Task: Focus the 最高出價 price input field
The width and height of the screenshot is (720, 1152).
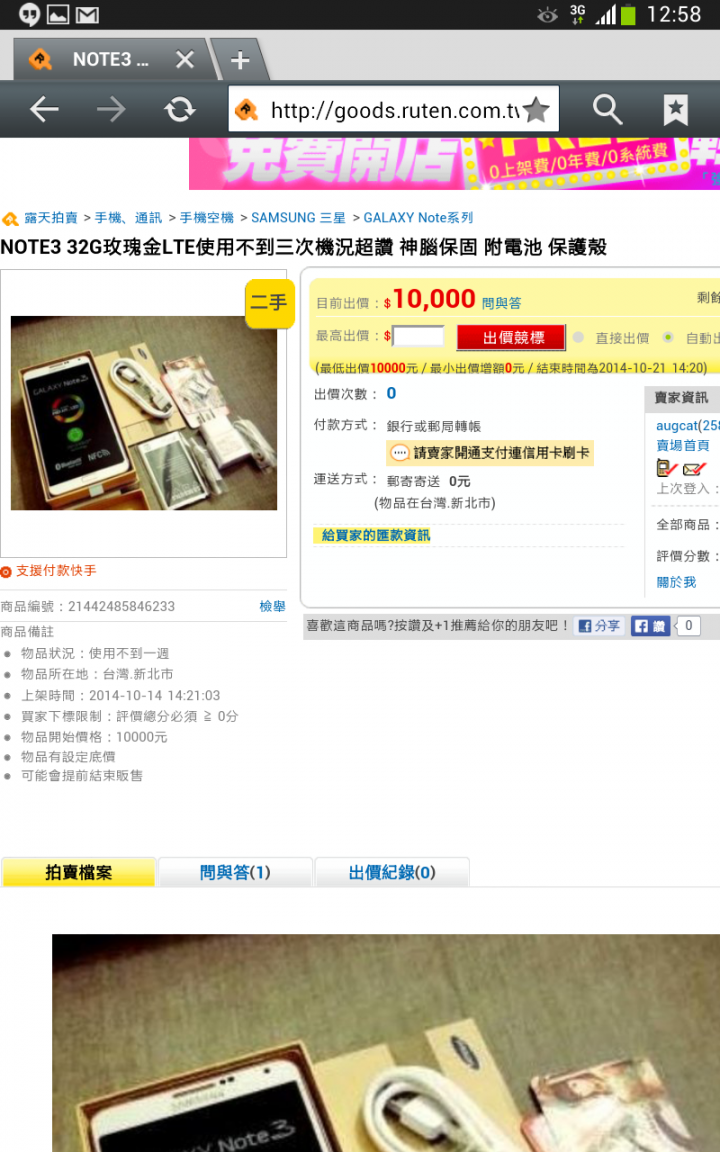Action: point(418,336)
